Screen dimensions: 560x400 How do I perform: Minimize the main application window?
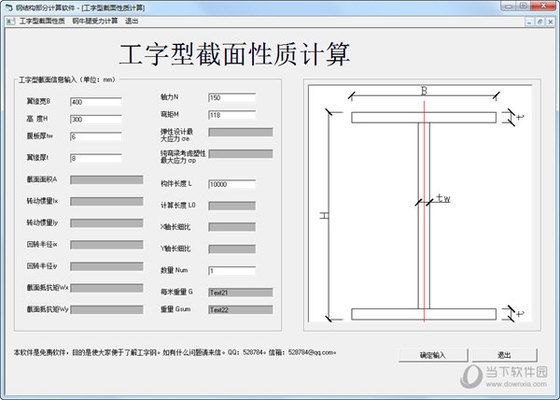pos(509,6)
